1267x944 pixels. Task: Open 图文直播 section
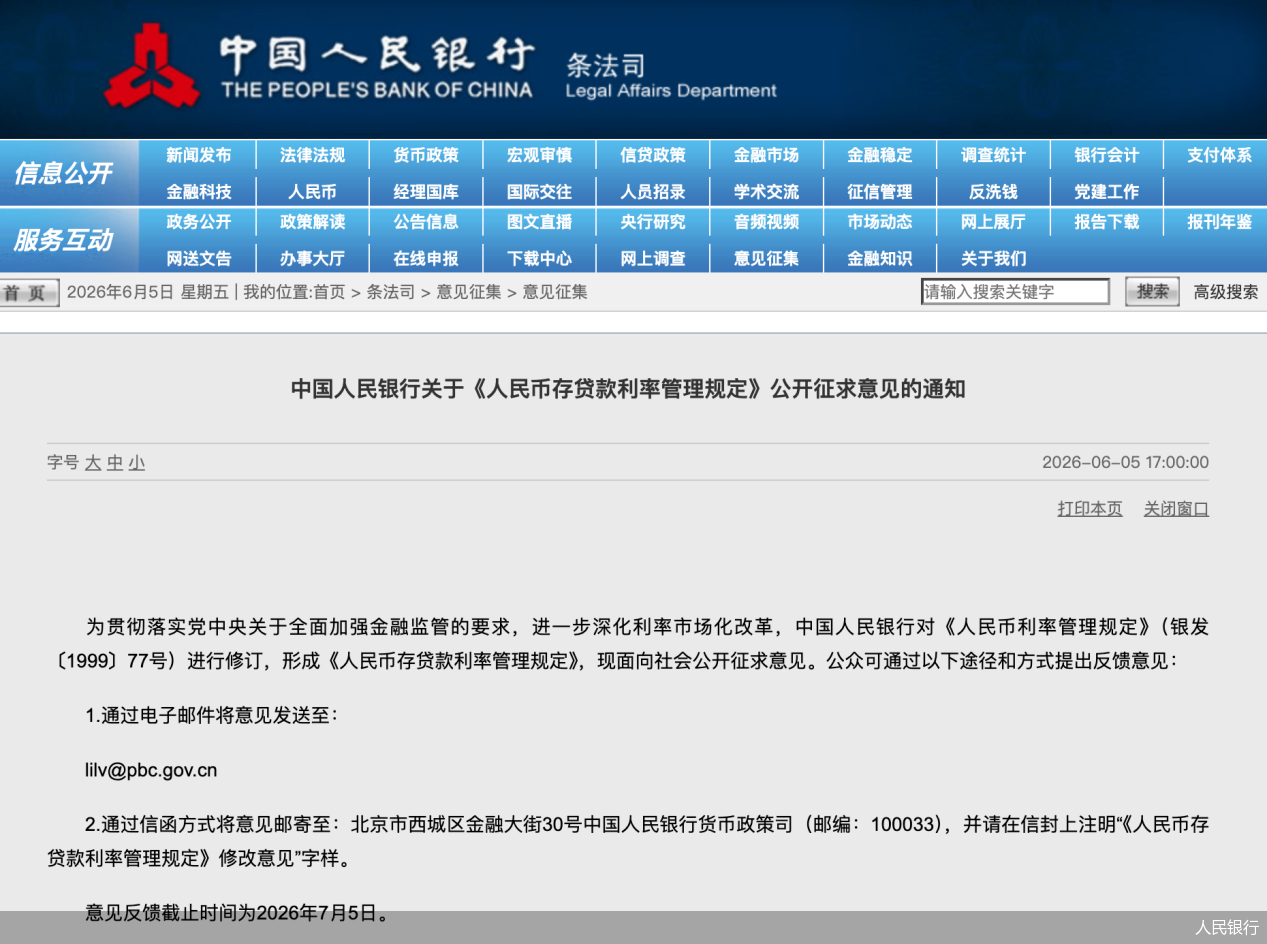539,222
